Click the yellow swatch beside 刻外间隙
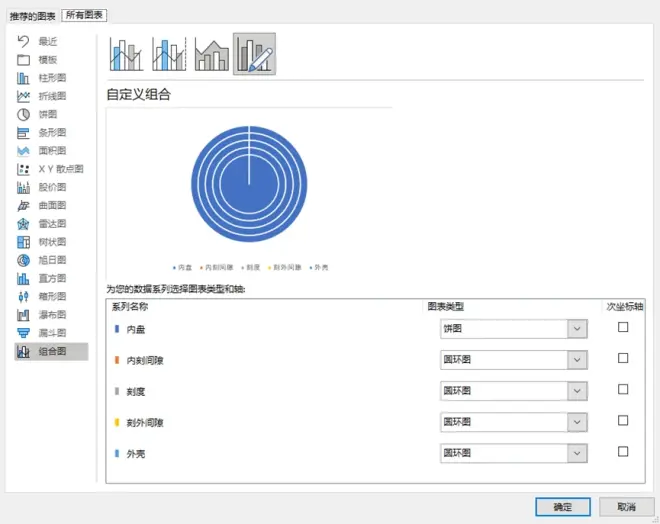The width and height of the screenshot is (660, 524). tap(117, 422)
